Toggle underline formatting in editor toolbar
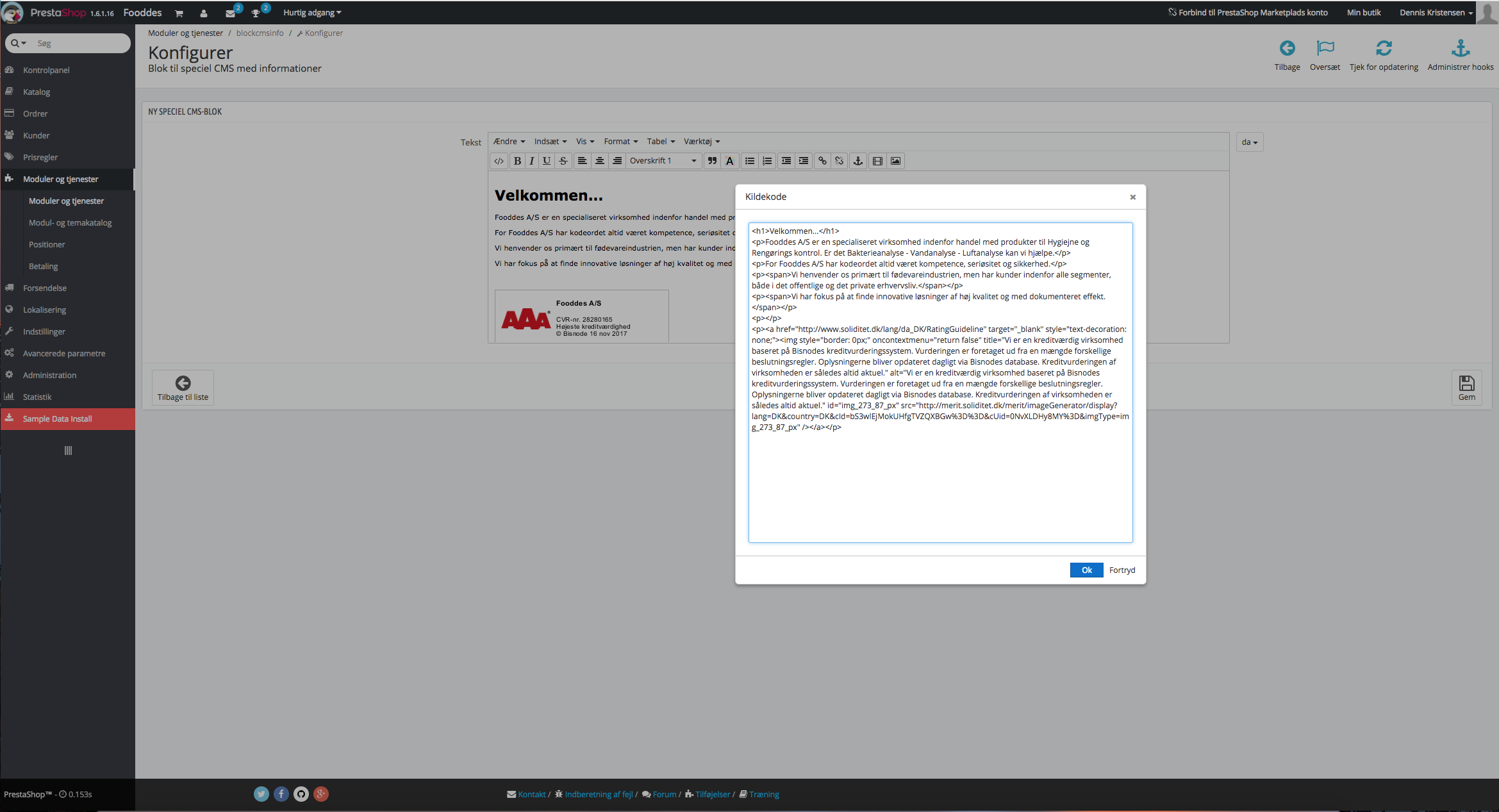The width and height of the screenshot is (1499, 812). click(546, 161)
